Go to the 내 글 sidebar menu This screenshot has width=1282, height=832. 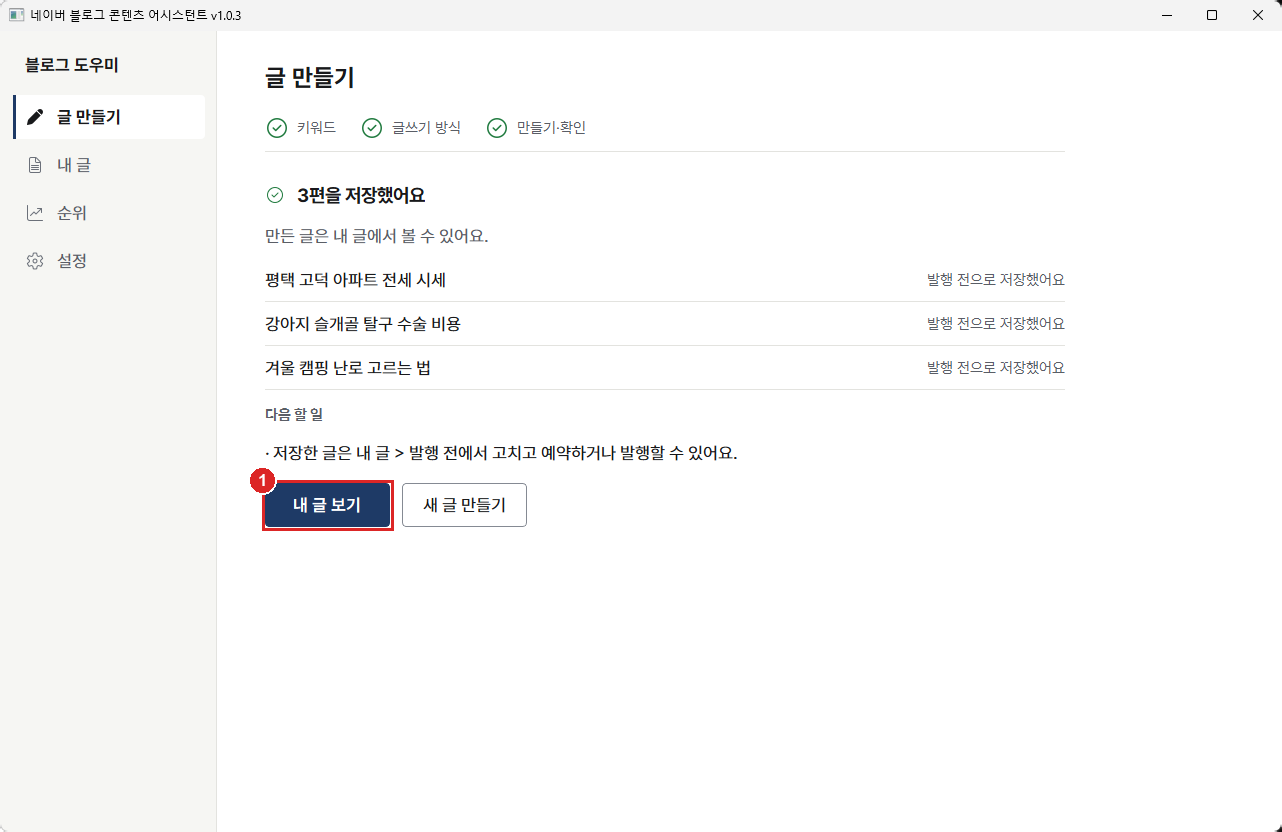109,165
